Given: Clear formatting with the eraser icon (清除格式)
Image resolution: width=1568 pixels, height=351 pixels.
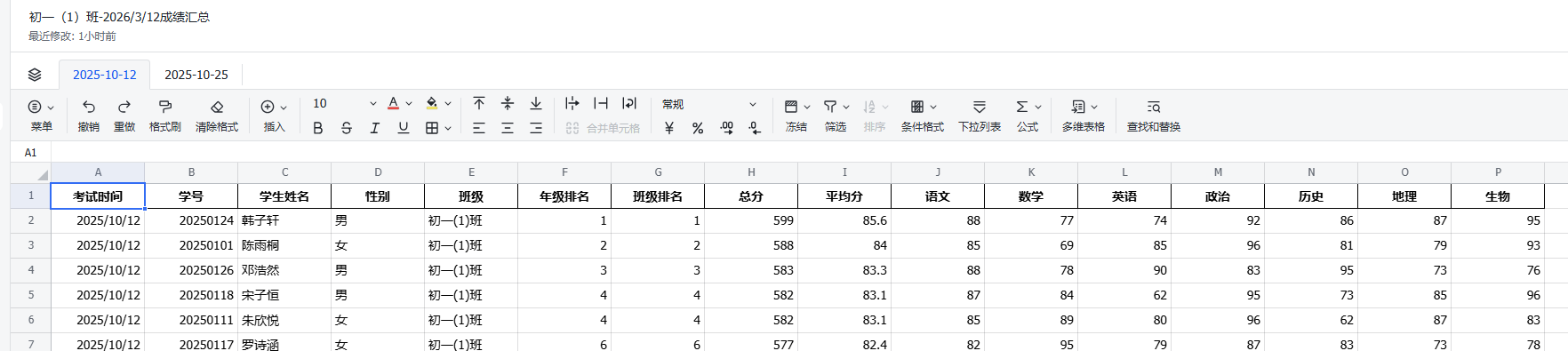Looking at the screenshot, I should click(217, 116).
